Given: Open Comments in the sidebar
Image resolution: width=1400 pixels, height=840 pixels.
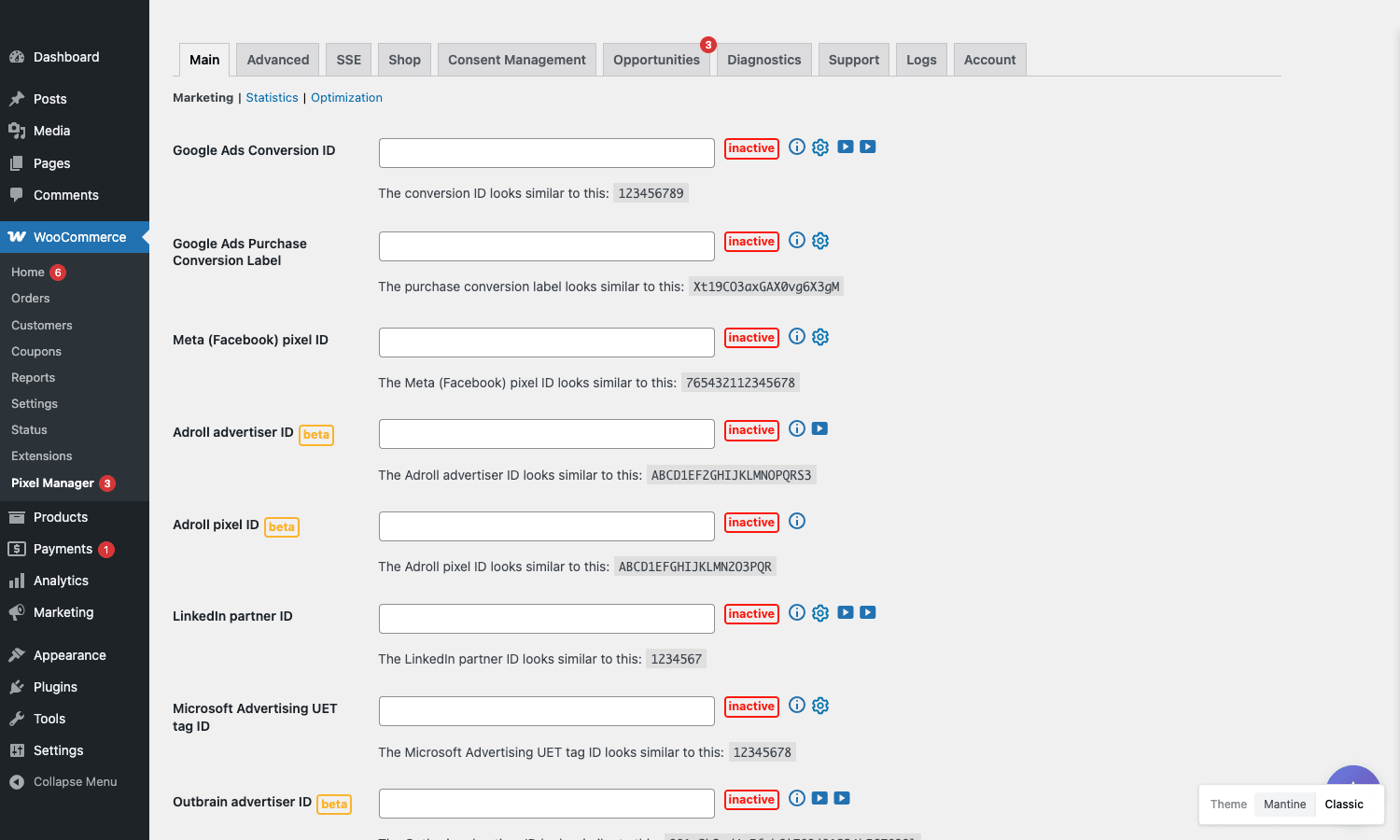Looking at the screenshot, I should coord(75,195).
